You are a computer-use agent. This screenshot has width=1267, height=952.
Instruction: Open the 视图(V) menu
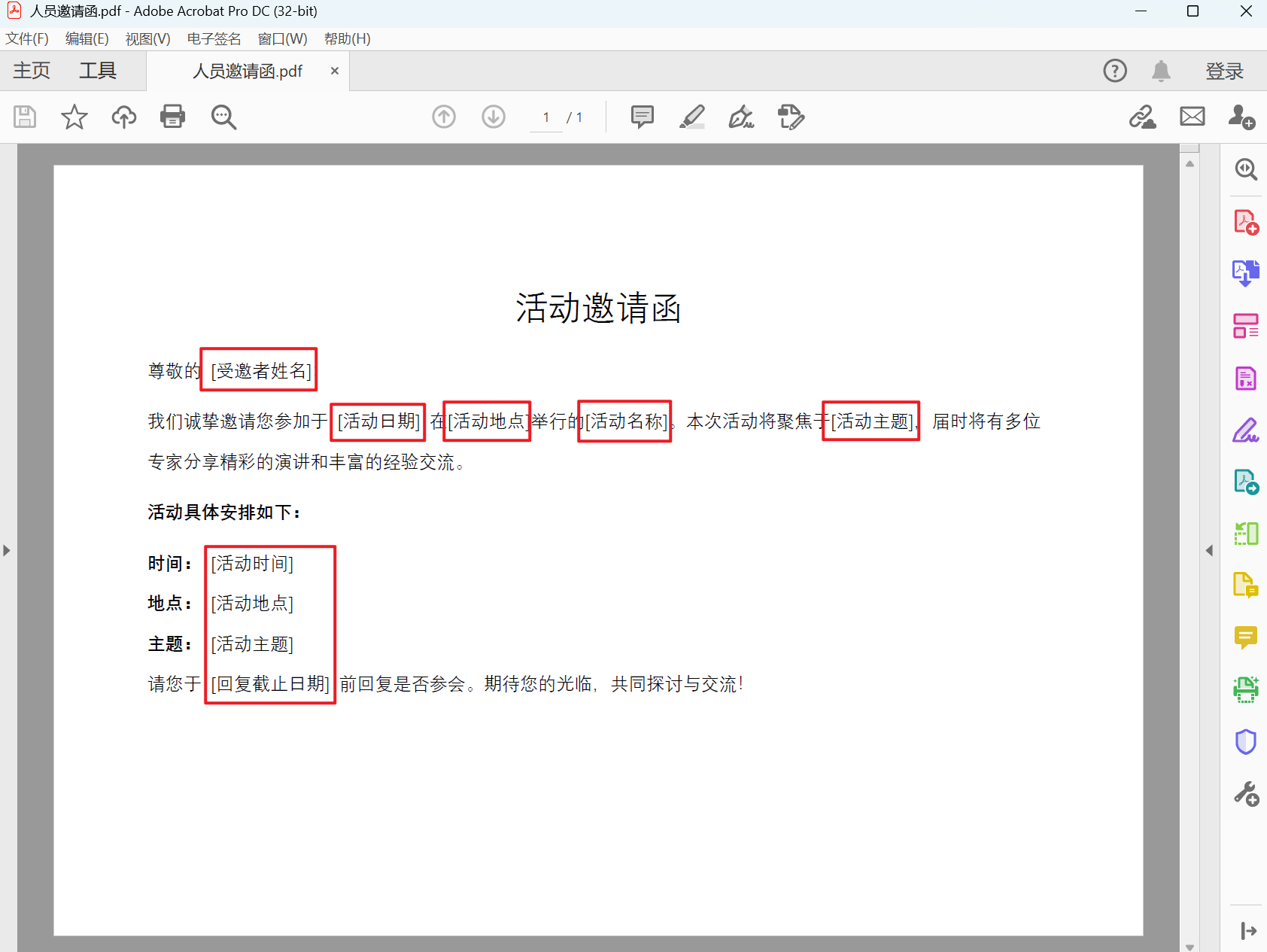[x=147, y=38]
